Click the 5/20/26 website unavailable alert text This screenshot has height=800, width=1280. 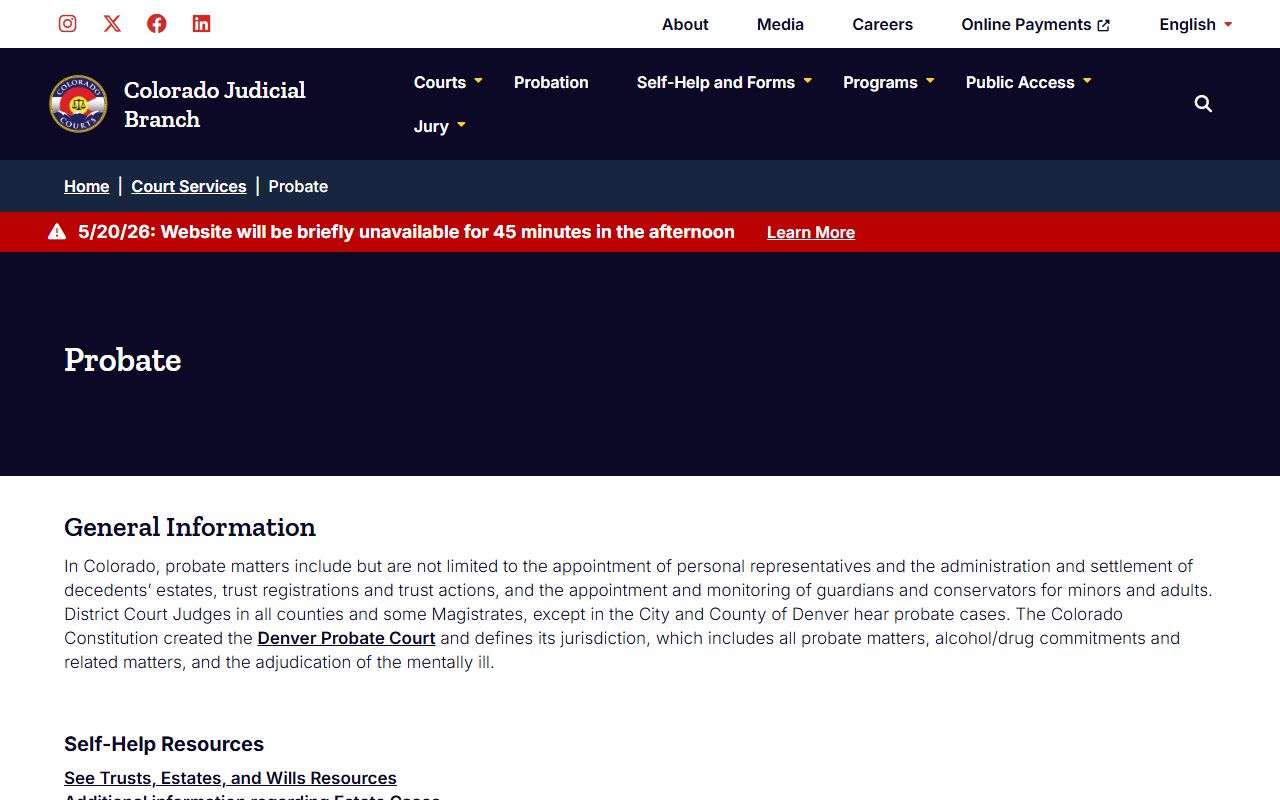406,232
